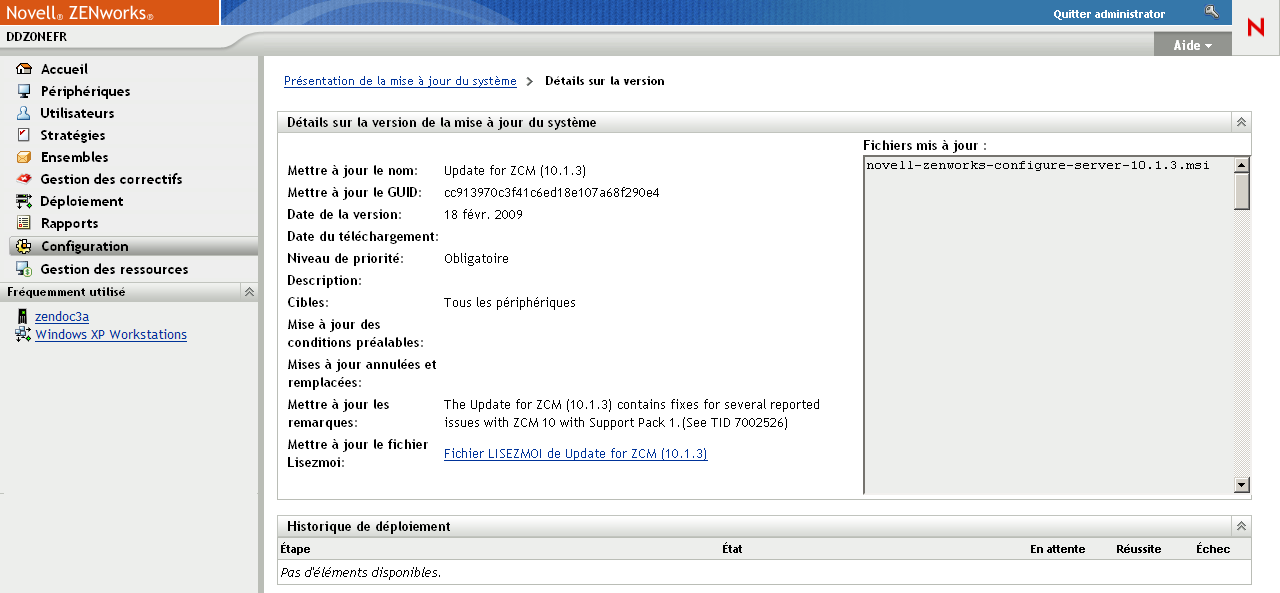
Task: Click the Stratégies icon
Action: coord(24,135)
